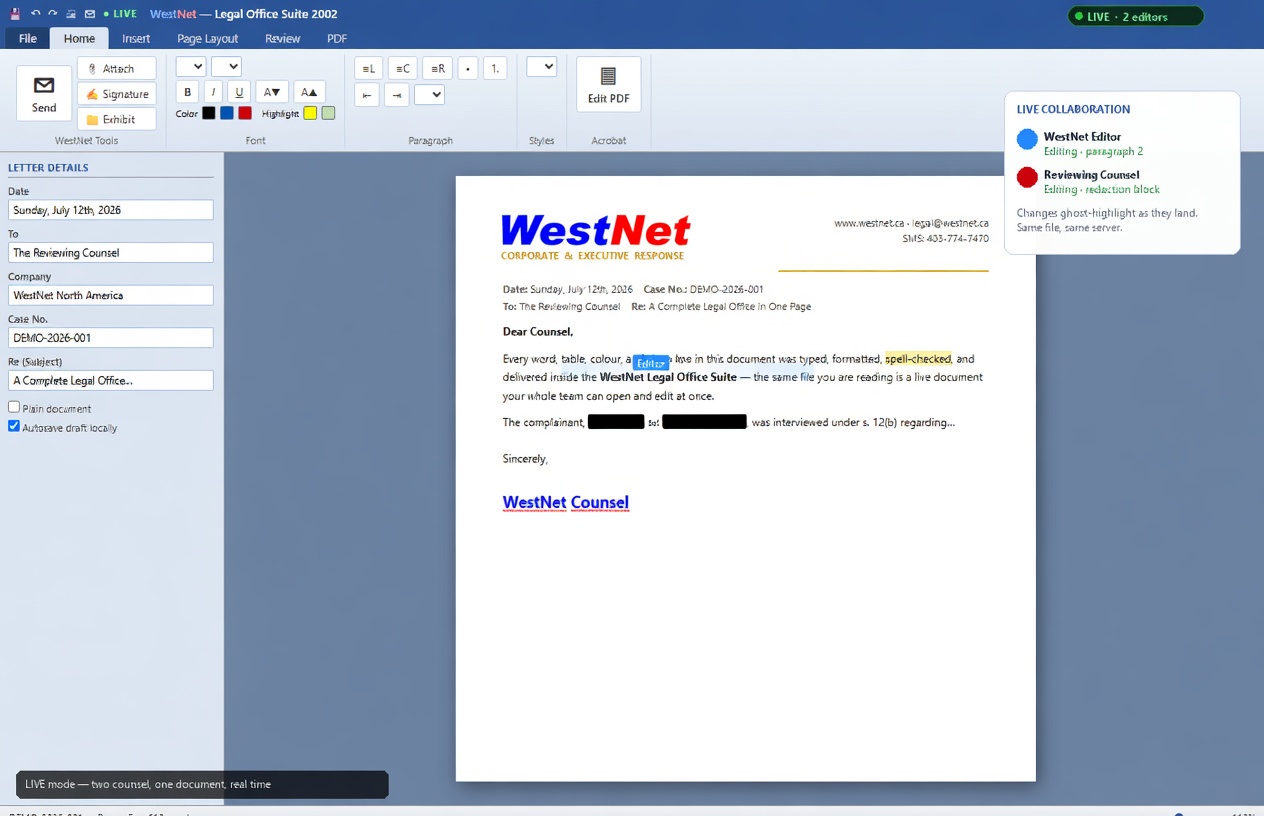Image resolution: width=1264 pixels, height=816 pixels.
Task: Click the Date field in Letter Details
Action: click(111, 210)
